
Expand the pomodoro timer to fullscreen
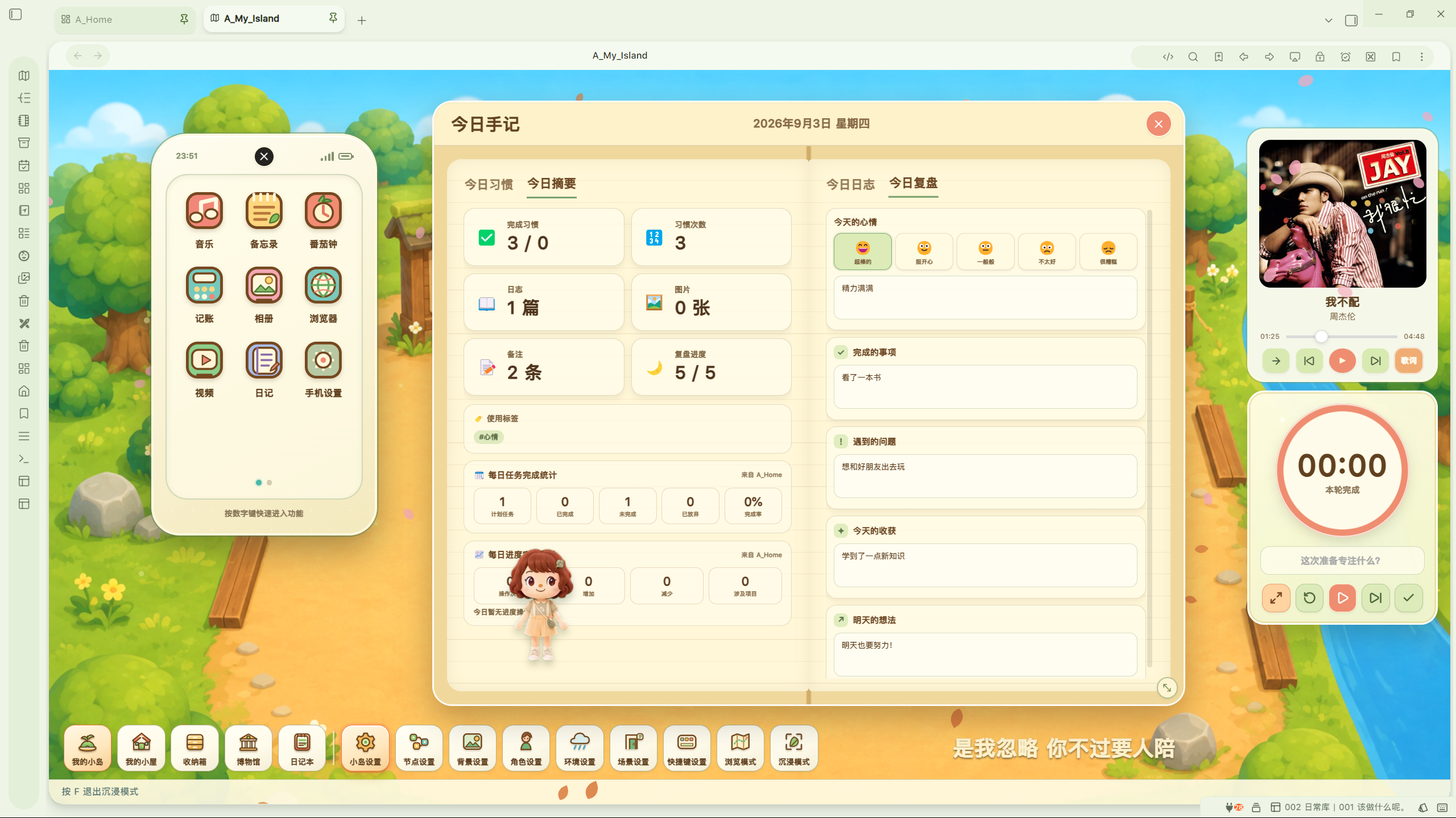tap(1276, 598)
